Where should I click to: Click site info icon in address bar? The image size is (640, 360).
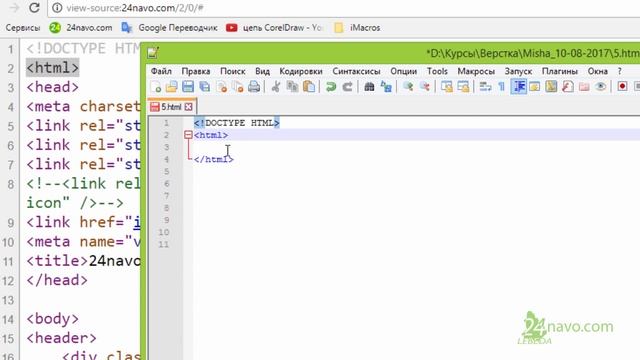(x=57, y=8)
